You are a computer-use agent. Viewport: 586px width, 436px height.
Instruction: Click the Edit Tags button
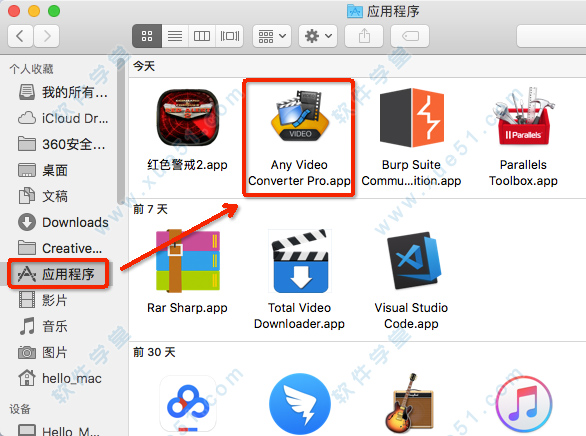point(410,36)
